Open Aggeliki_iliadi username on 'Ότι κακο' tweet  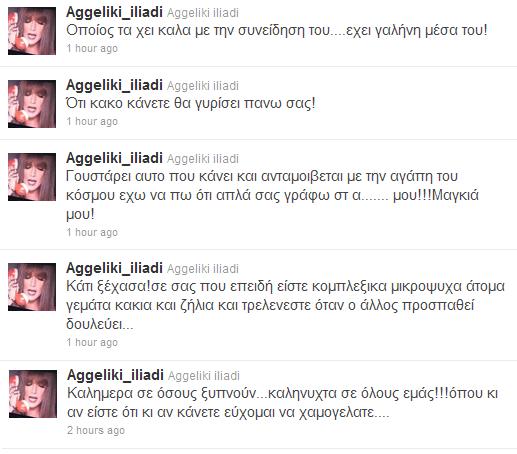[114, 86]
